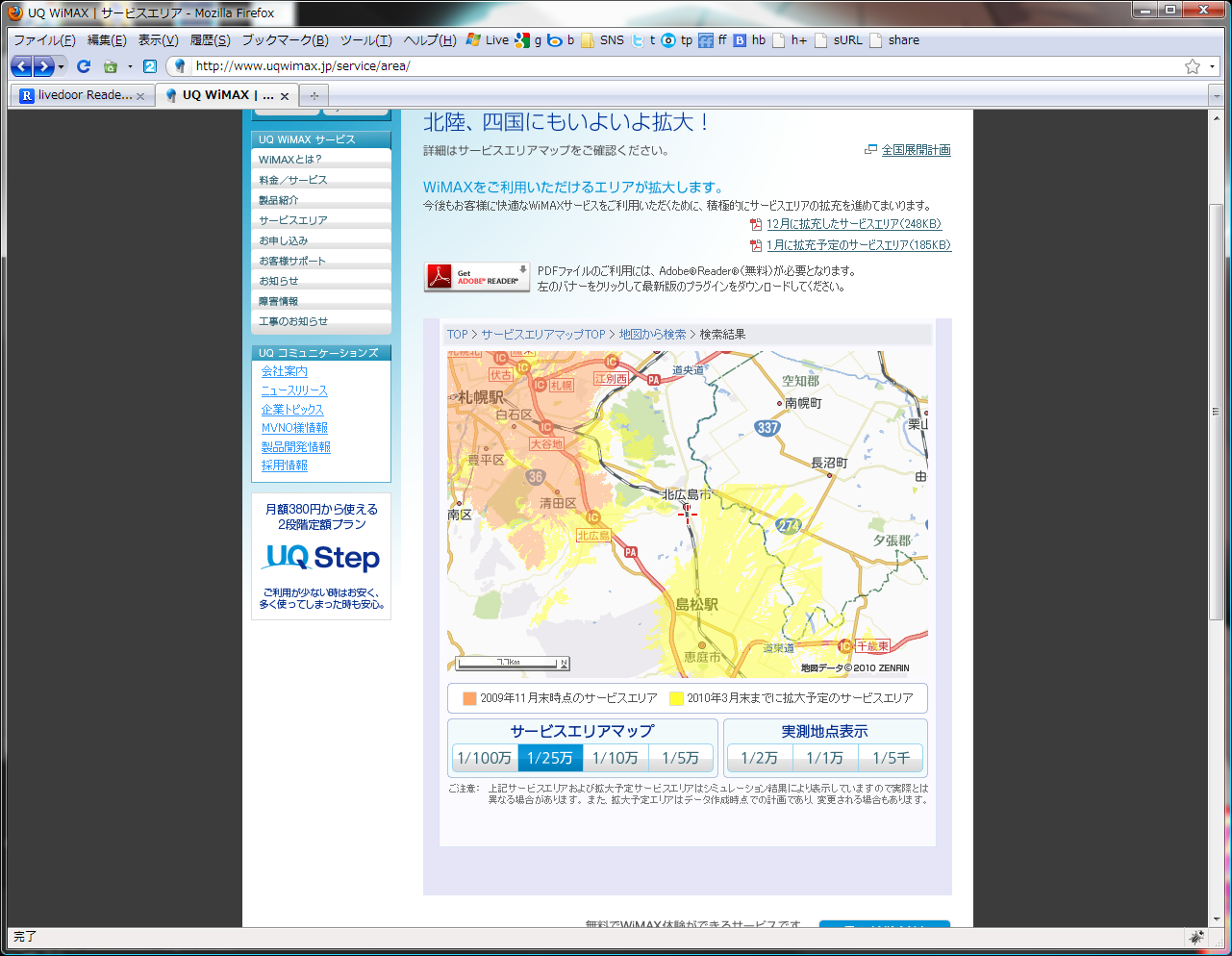
Task: Follow the 会社案内 link
Action: point(285,371)
